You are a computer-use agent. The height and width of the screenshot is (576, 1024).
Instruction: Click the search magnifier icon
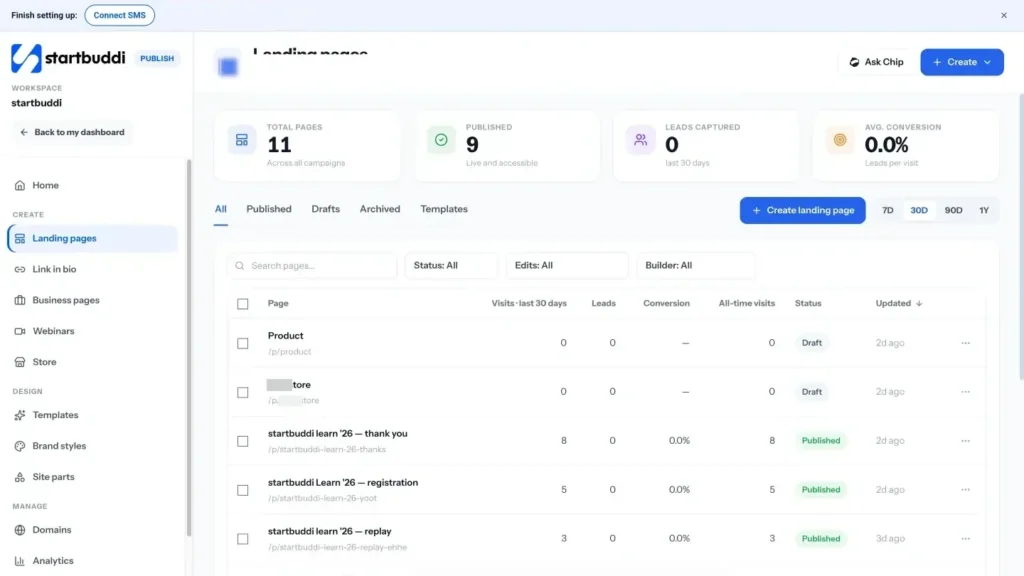pos(240,266)
